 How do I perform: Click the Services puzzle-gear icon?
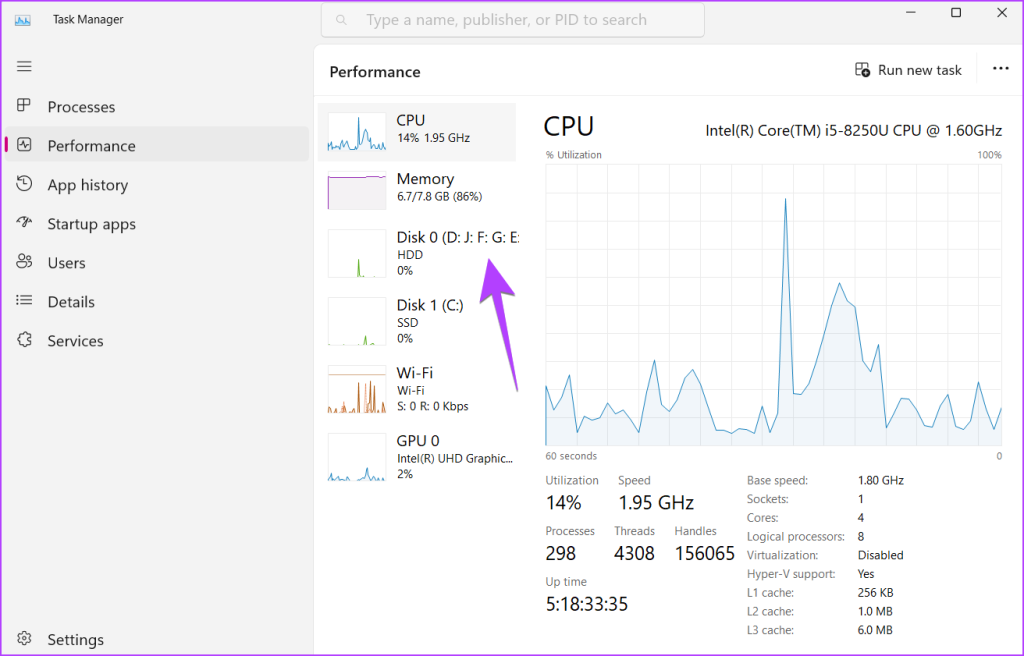[25, 341]
